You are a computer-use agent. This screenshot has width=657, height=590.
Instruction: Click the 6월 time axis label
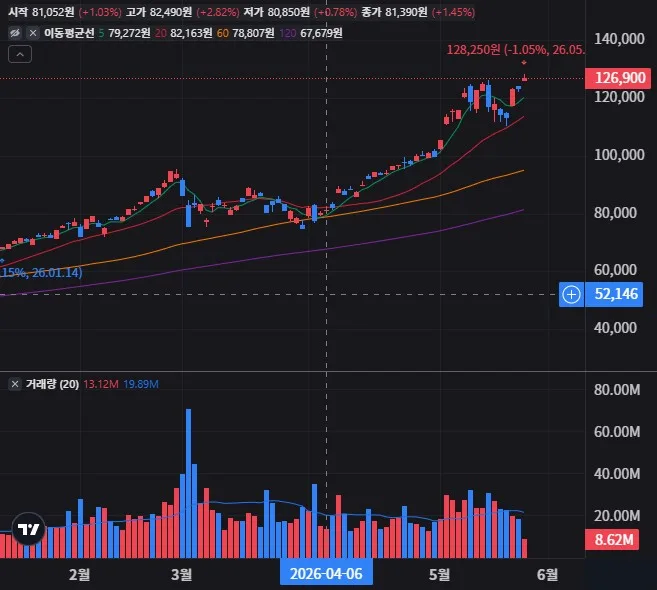pyautogui.click(x=548, y=574)
